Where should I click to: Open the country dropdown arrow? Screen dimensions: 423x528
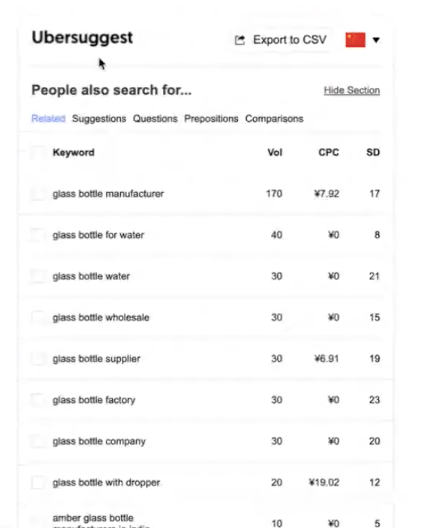376,40
